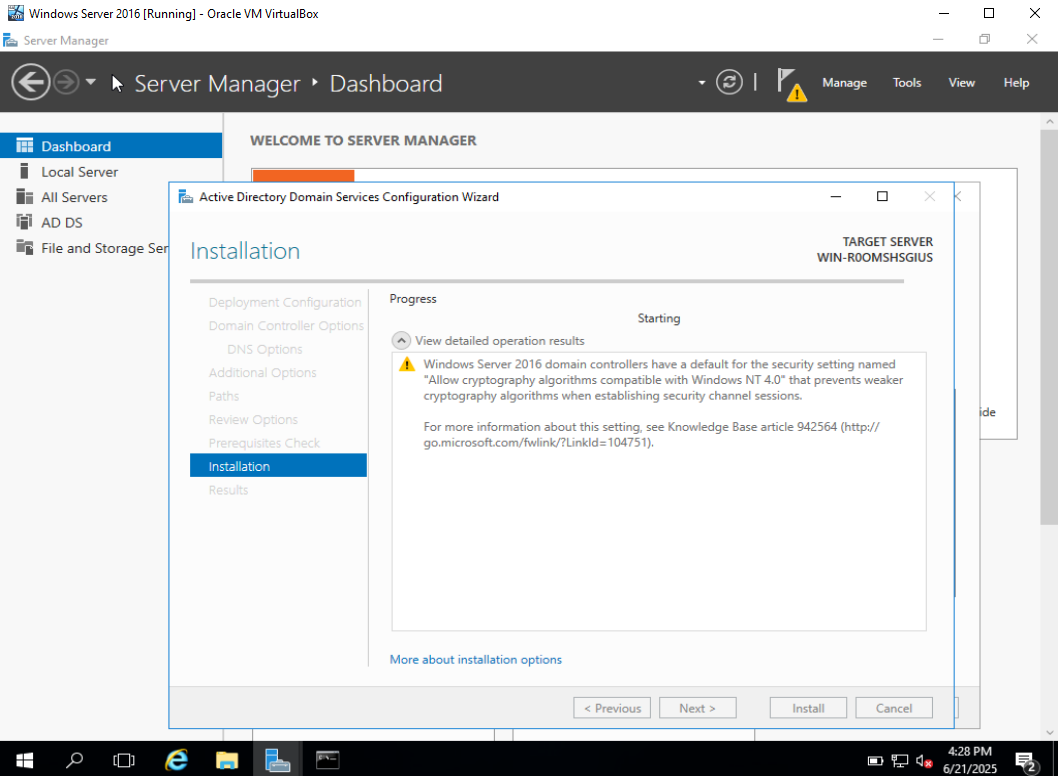Open Task View from the taskbar
This screenshot has height=776, width=1058.
point(124,760)
